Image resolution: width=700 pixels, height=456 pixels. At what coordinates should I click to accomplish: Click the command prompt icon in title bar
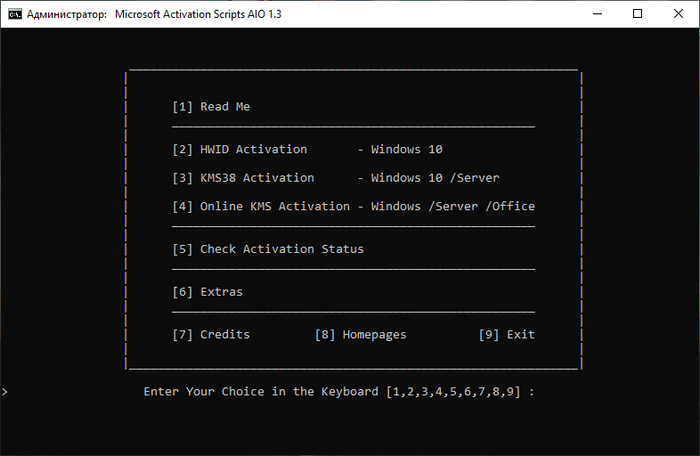[x=17, y=15]
